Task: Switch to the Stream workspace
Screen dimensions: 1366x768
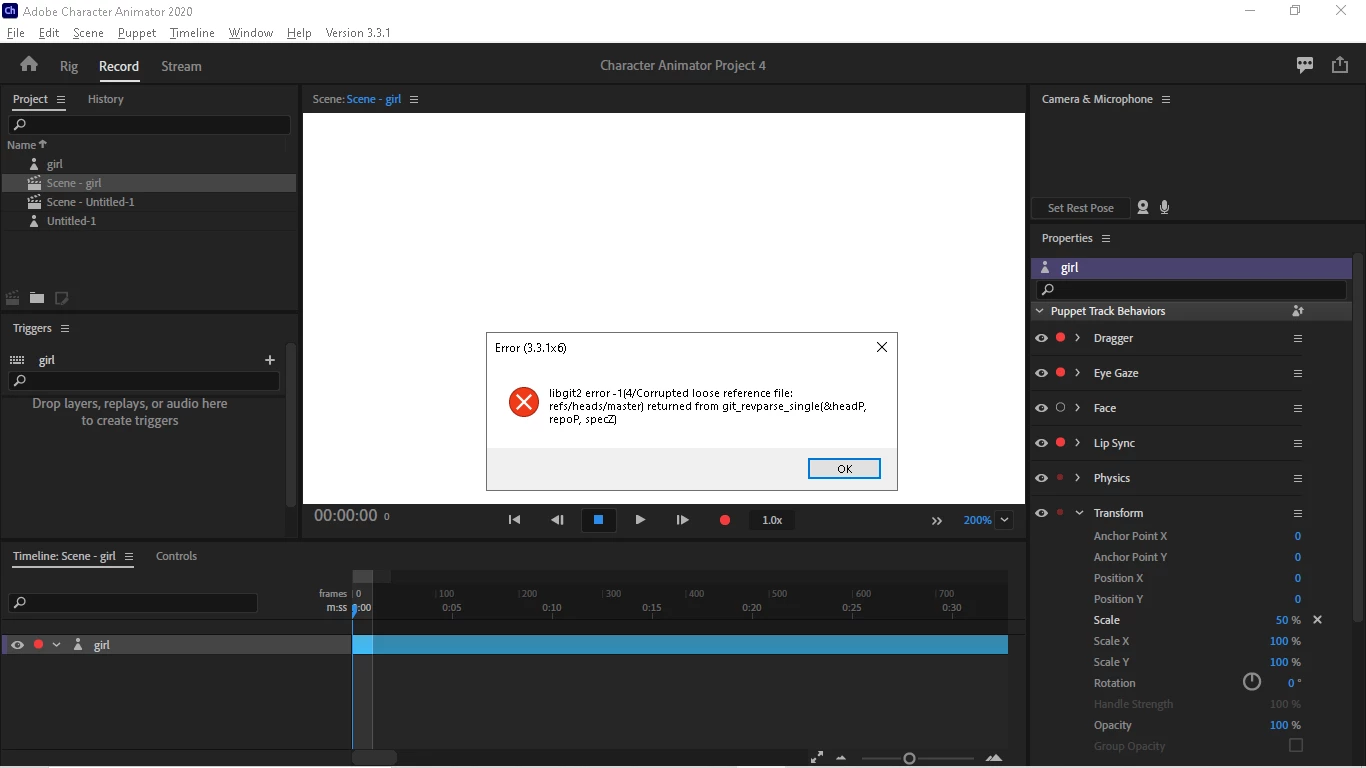Action: [x=181, y=66]
